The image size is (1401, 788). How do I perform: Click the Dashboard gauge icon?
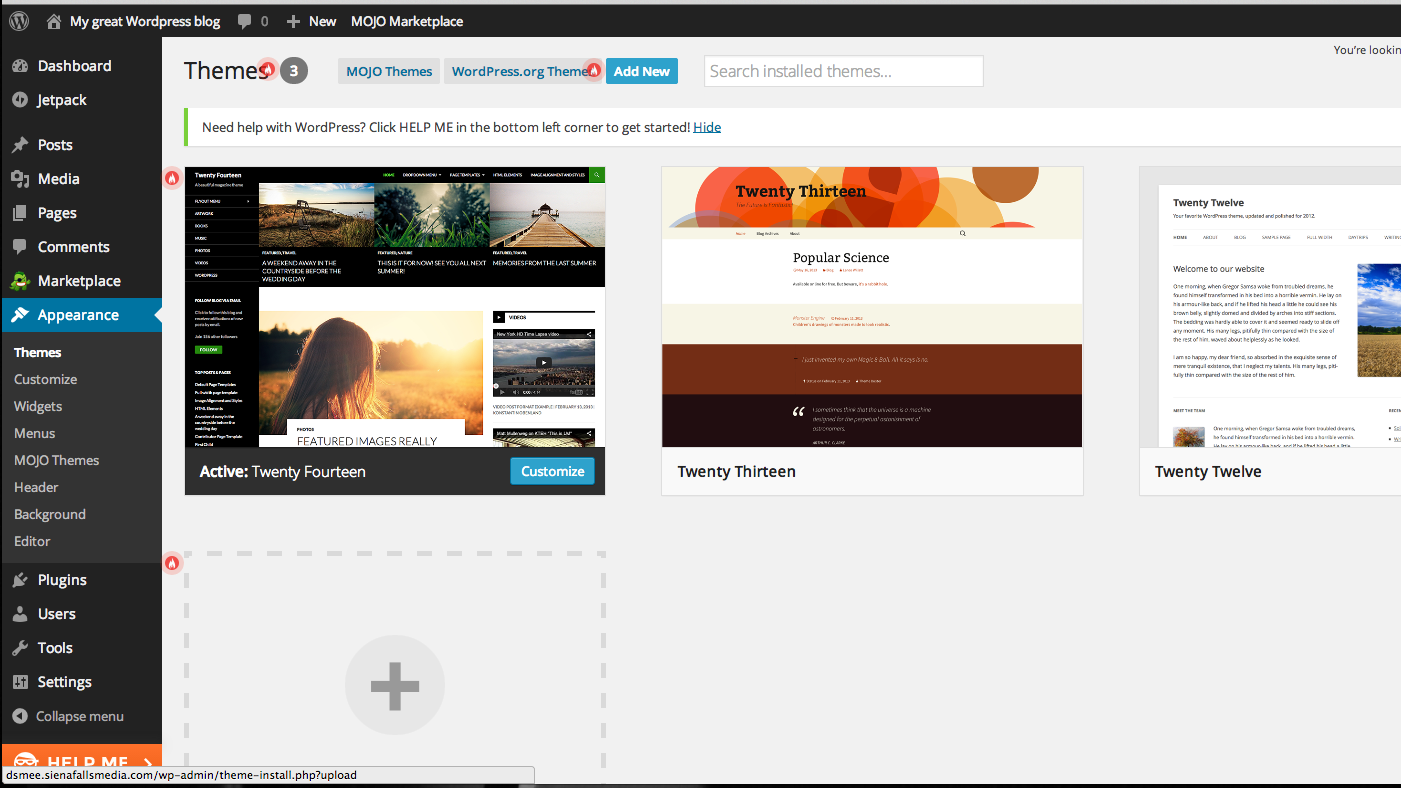click(19, 66)
